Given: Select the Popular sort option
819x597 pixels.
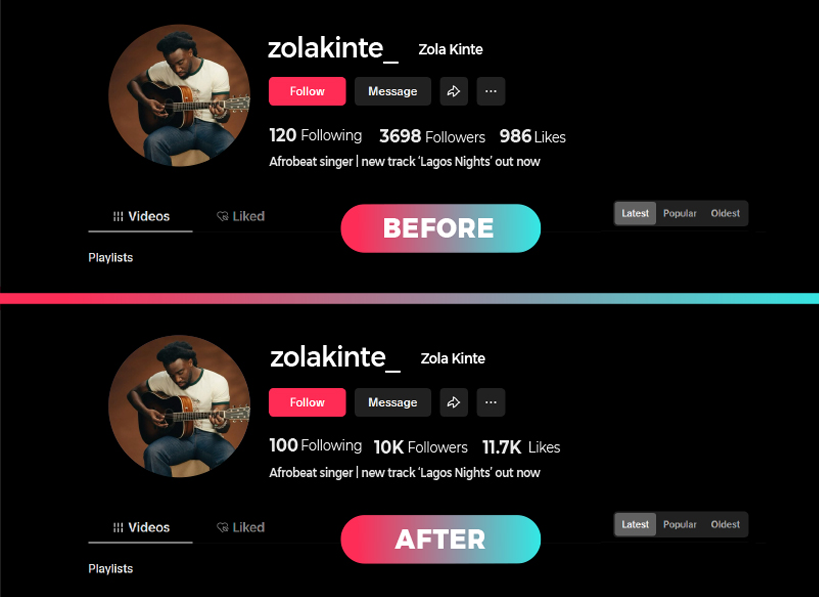Looking at the screenshot, I should (x=680, y=213).
